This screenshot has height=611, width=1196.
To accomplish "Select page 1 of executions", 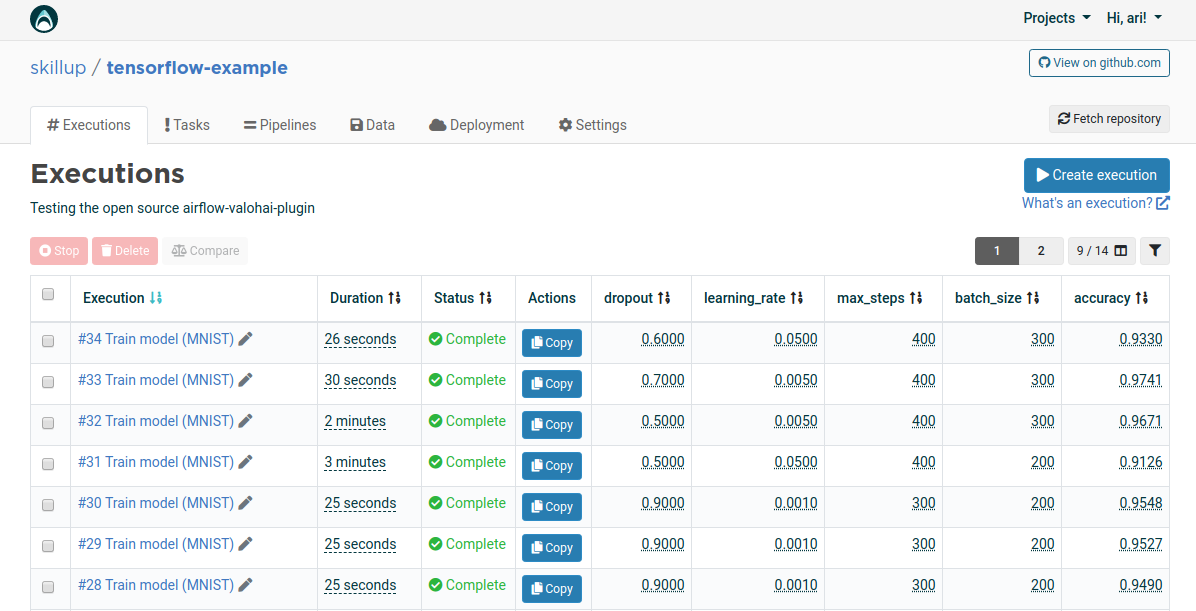I will click(x=997, y=251).
